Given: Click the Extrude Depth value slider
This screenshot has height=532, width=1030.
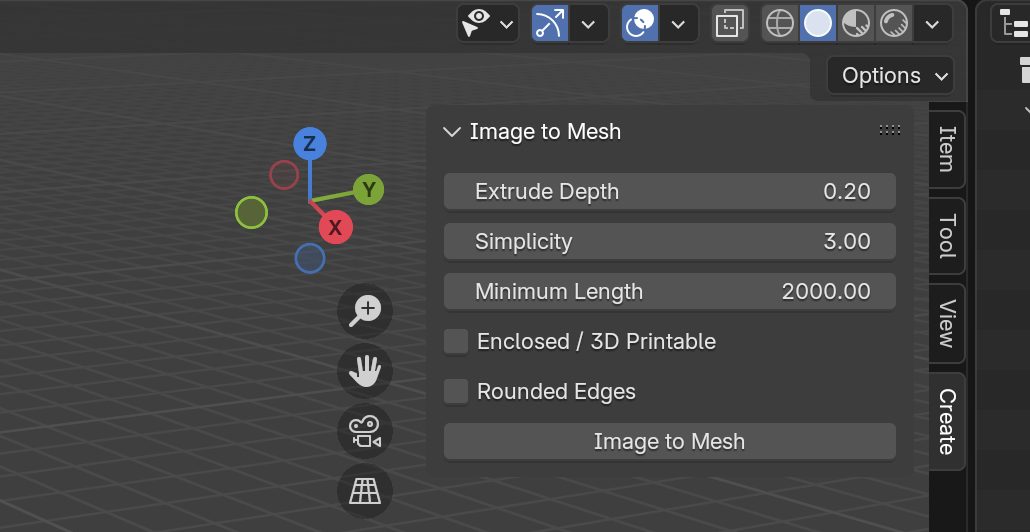Looking at the screenshot, I should coord(669,191).
